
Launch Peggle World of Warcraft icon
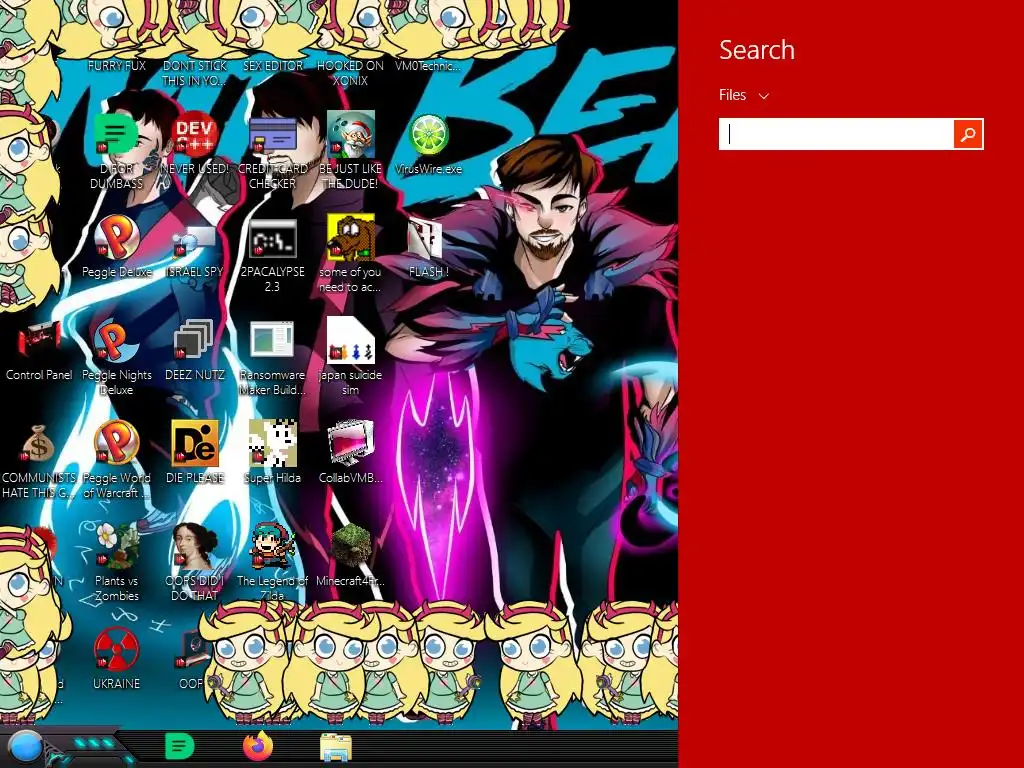(116, 443)
